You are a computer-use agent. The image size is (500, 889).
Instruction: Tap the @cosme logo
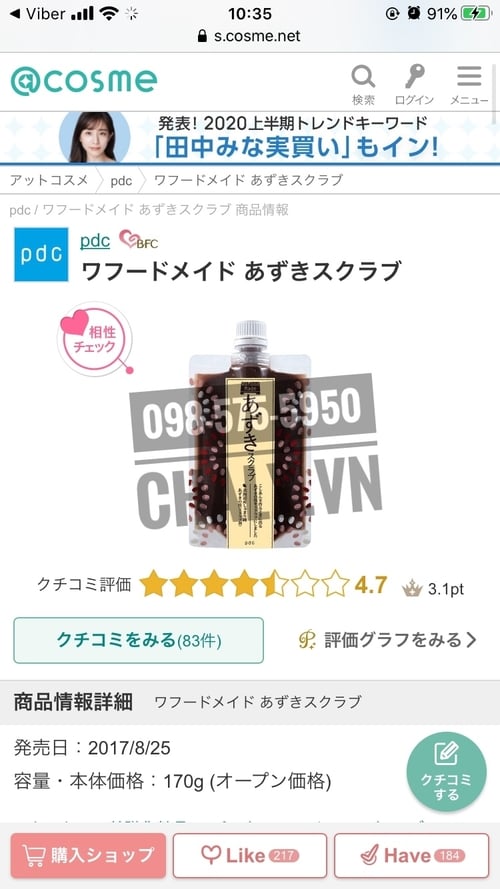pyautogui.click(x=84, y=81)
